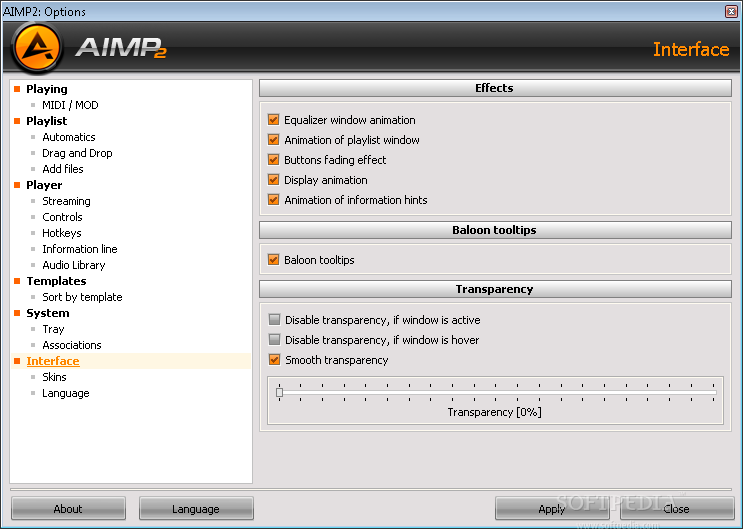Open the System settings section
743x529 pixels.
click(x=47, y=313)
